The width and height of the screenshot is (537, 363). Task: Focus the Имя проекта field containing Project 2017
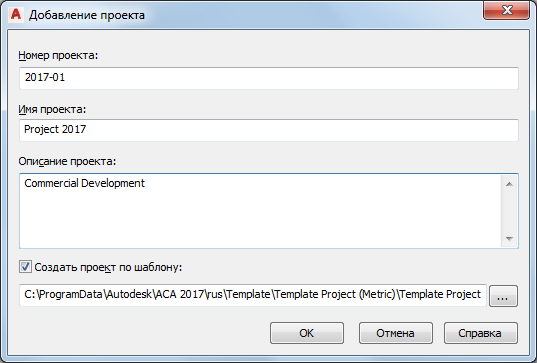pos(269,130)
